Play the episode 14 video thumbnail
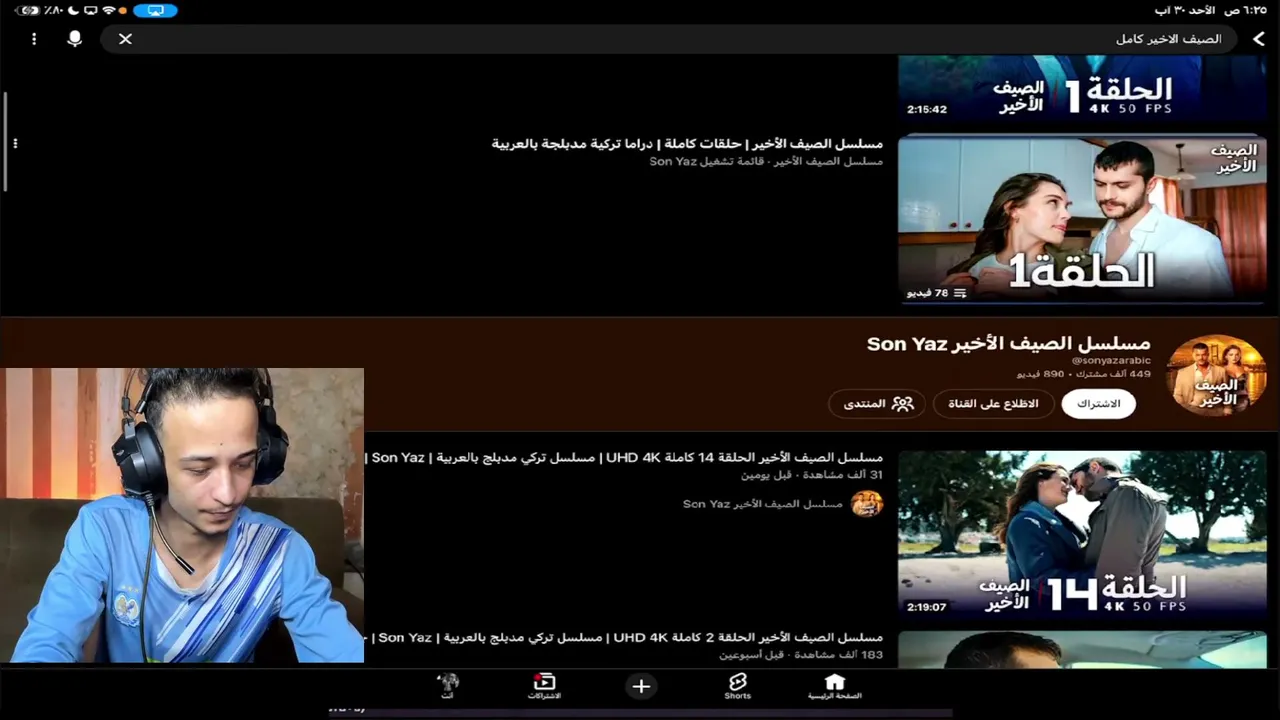 pyautogui.click(x=1082, y=535)
